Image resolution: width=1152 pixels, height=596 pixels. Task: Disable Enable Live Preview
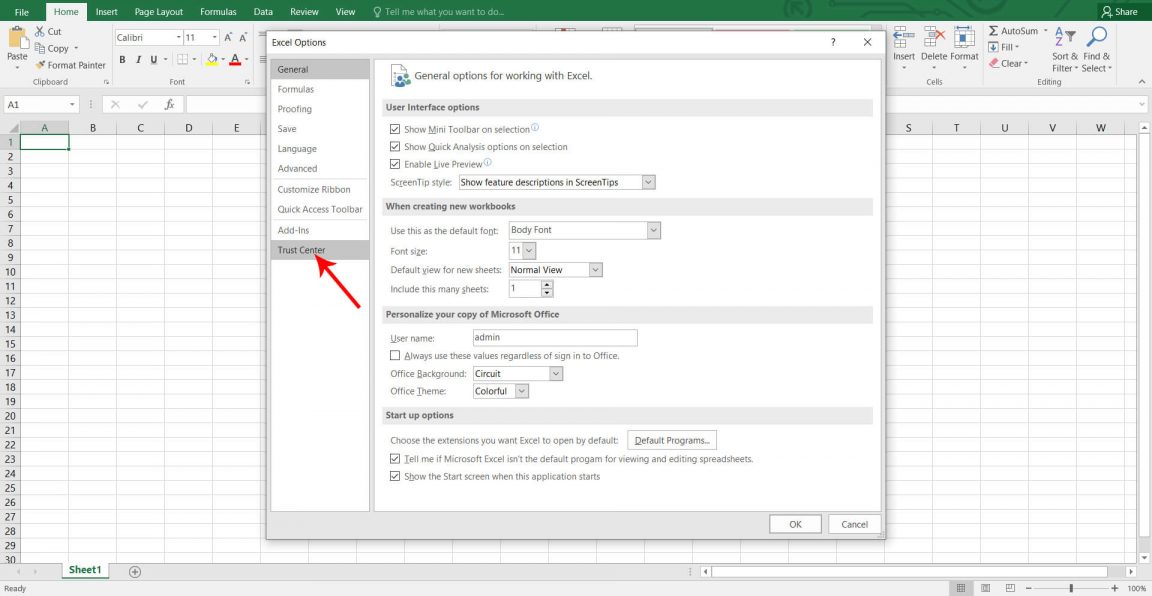point(394,163)
